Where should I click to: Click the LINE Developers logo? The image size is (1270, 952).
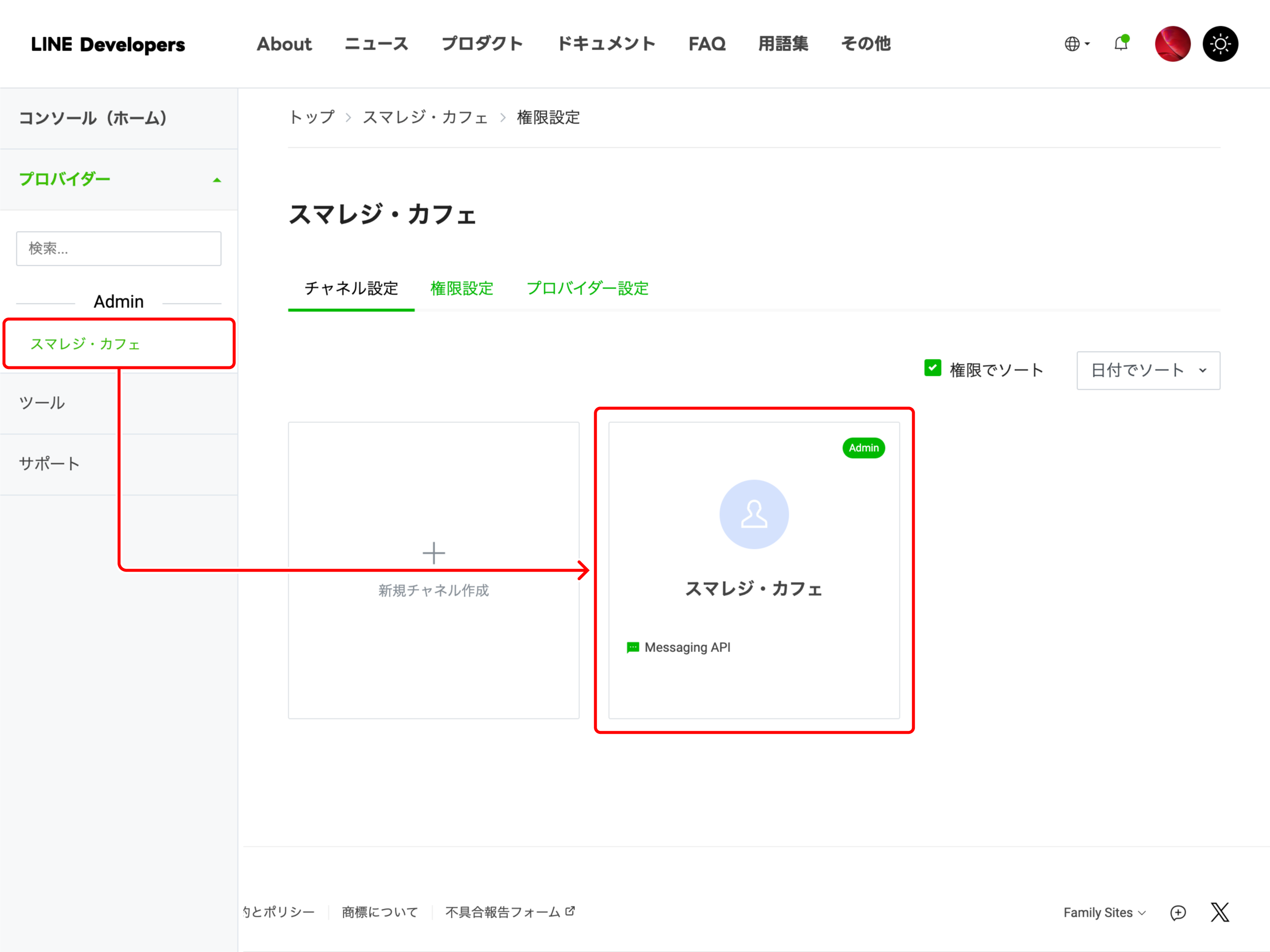point(108,44)
